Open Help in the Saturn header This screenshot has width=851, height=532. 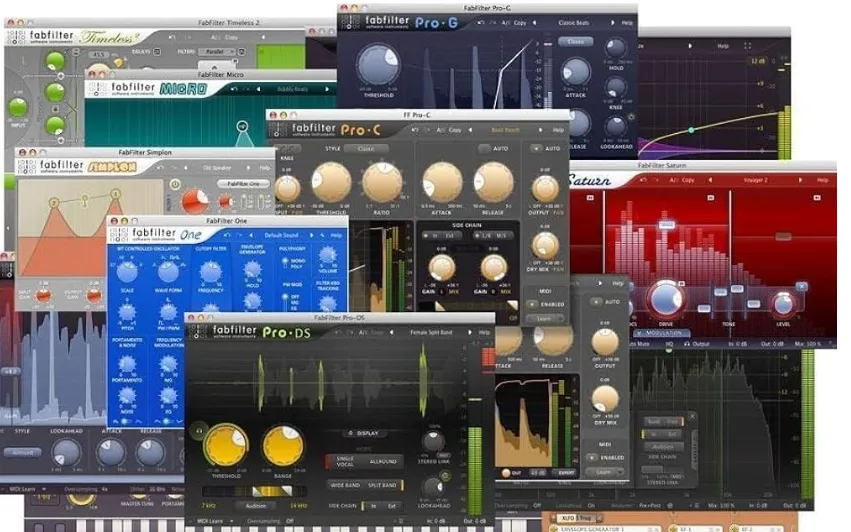(822, 180)
